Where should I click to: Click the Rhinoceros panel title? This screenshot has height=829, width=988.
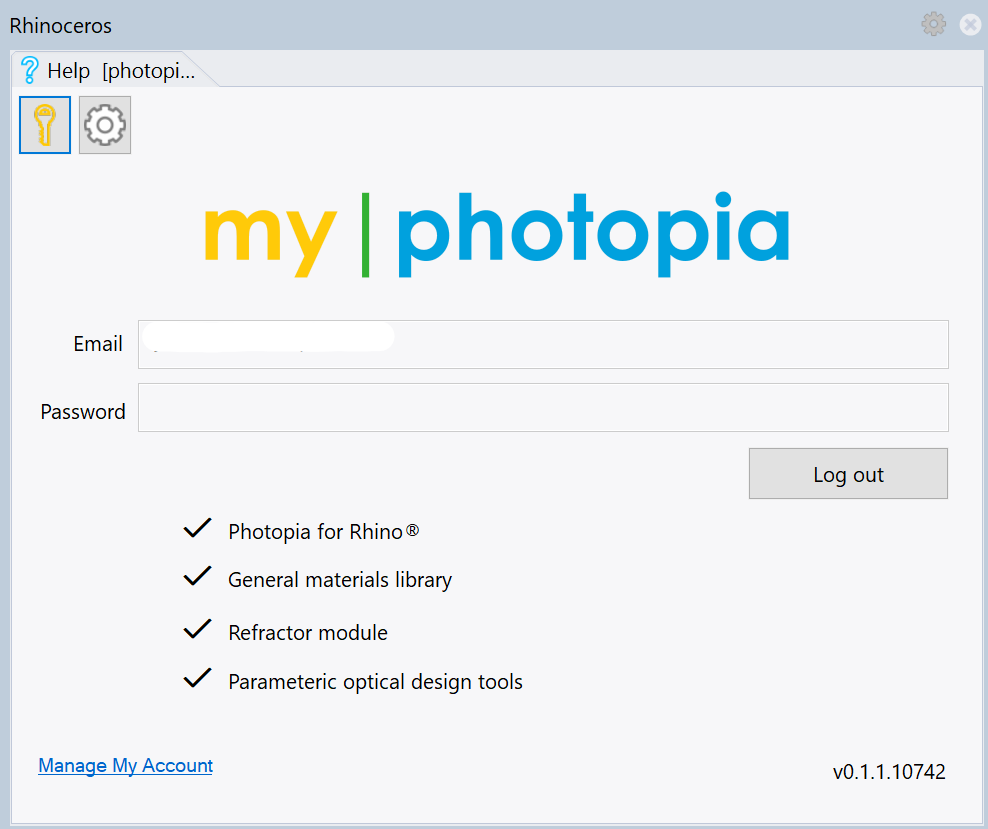coord(60,26)
